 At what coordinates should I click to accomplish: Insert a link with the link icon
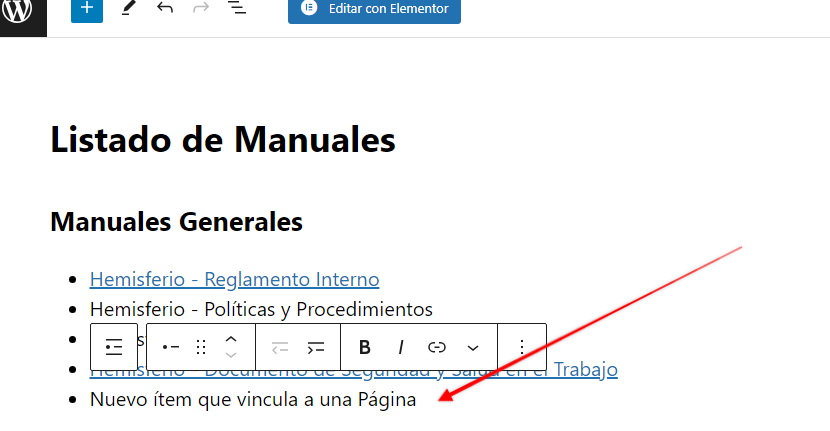pyautogui.click(x=437, y=348)
